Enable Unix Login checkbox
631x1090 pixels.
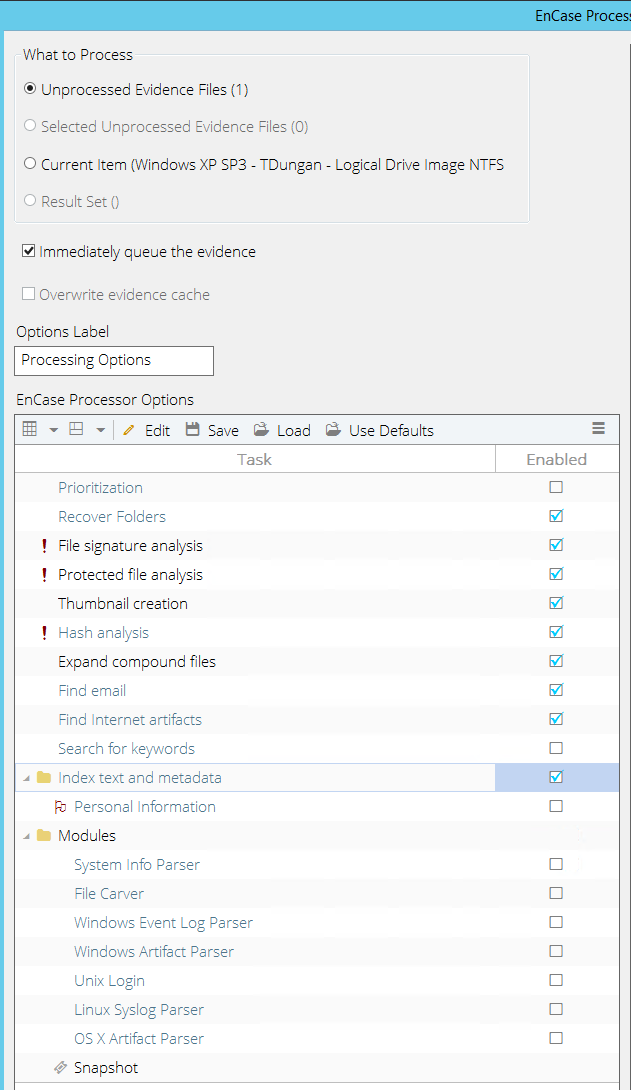tap(556, 980)
